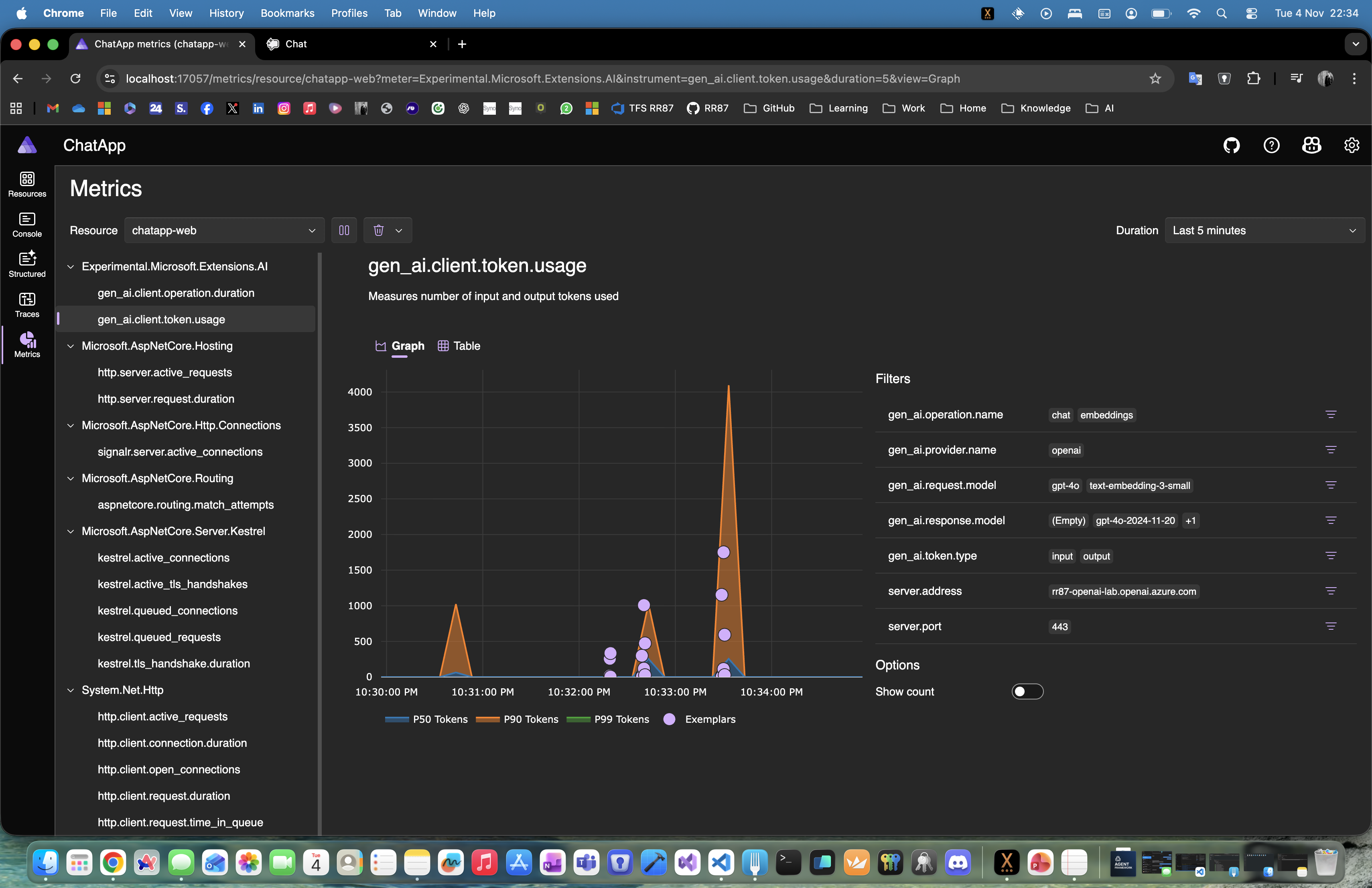Image resolution: width=1372 pixels, height=888 pixels.
Task: Open the Duration Last 5 minutes dropdown
Action: click(1264, 231)
